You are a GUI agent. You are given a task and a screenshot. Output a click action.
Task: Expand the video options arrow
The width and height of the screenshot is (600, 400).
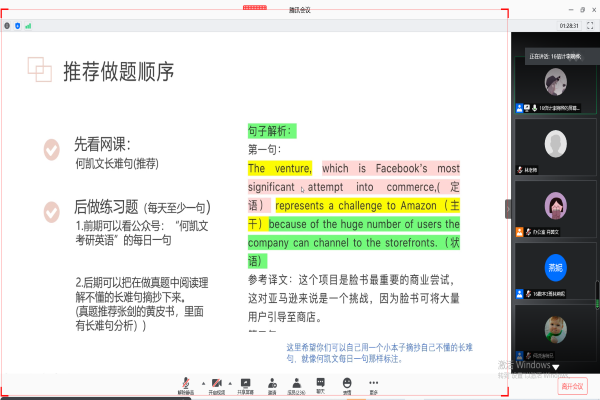tap(231, 383)
